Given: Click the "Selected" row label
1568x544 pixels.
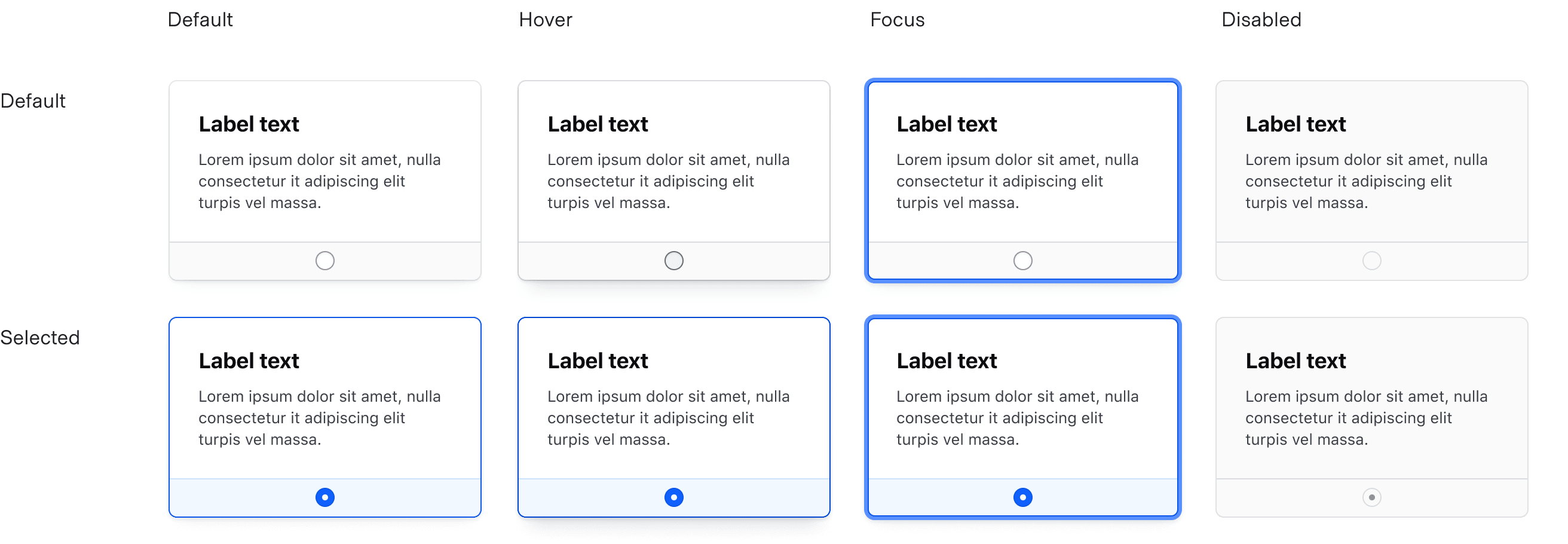Looking at the screenshot, I should click(39, 338).
